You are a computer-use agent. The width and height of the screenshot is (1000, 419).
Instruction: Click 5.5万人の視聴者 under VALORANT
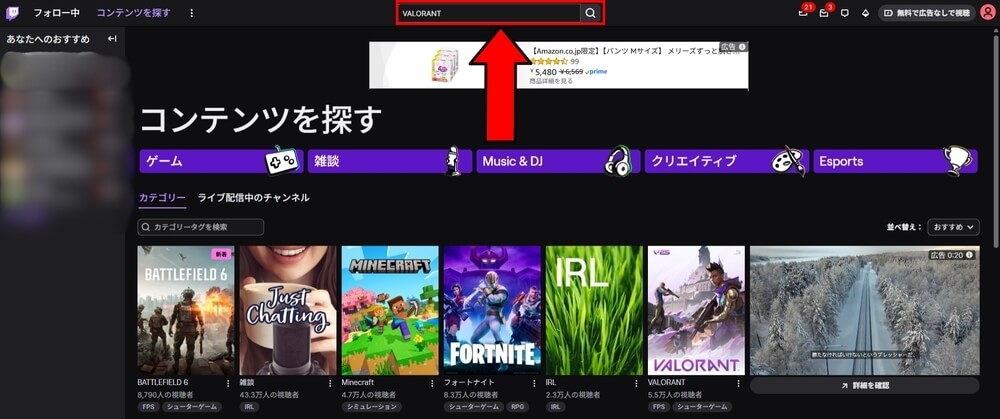click(673, 395)
